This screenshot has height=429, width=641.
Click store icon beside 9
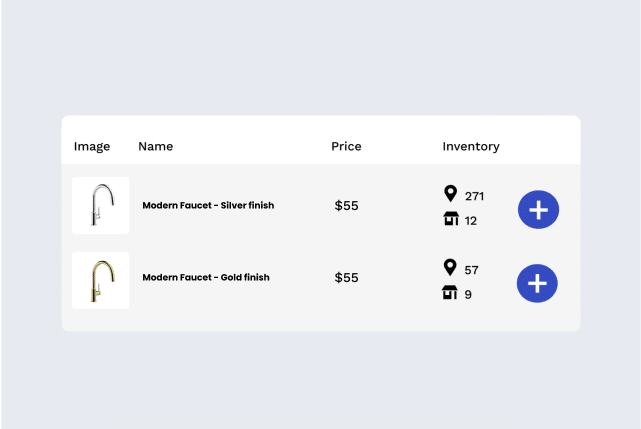(x=450, y=292)
